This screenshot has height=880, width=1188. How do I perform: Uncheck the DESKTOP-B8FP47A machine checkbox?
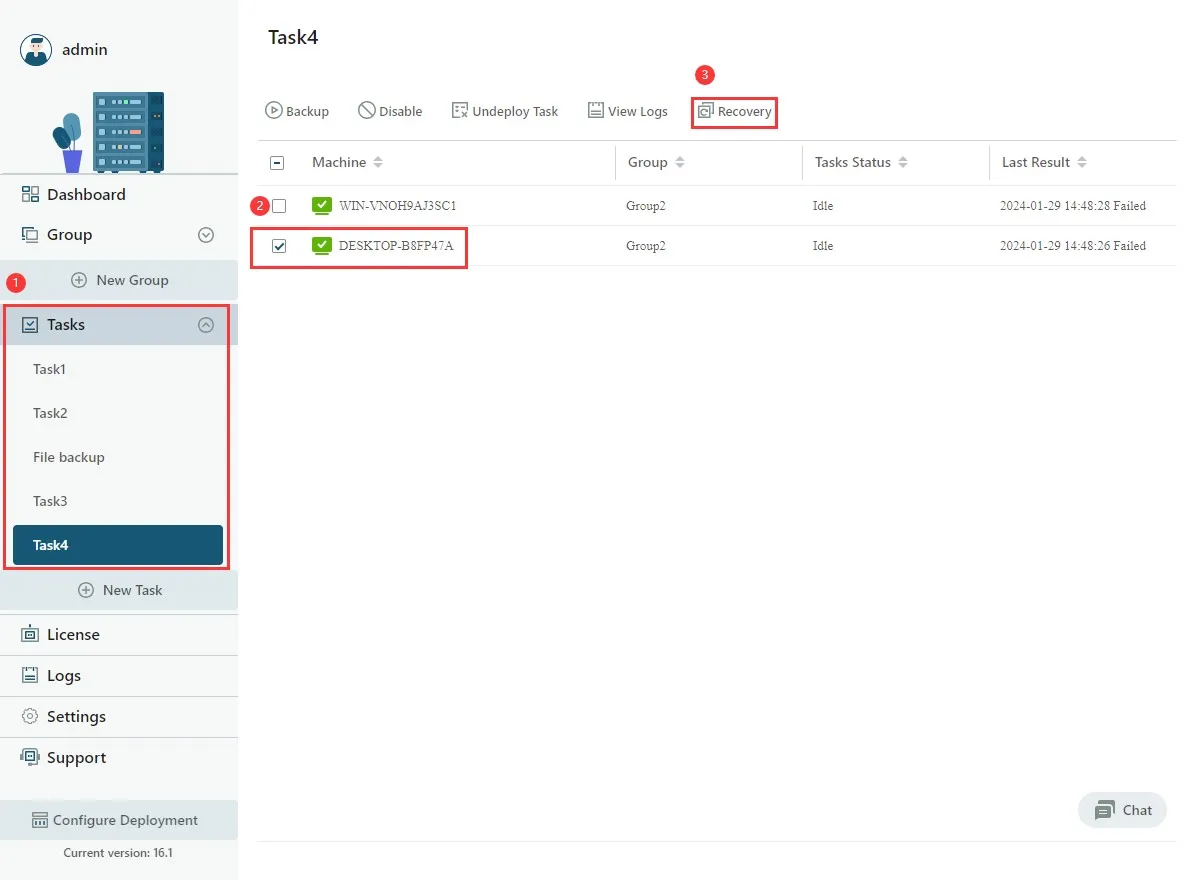click(279, 246)
